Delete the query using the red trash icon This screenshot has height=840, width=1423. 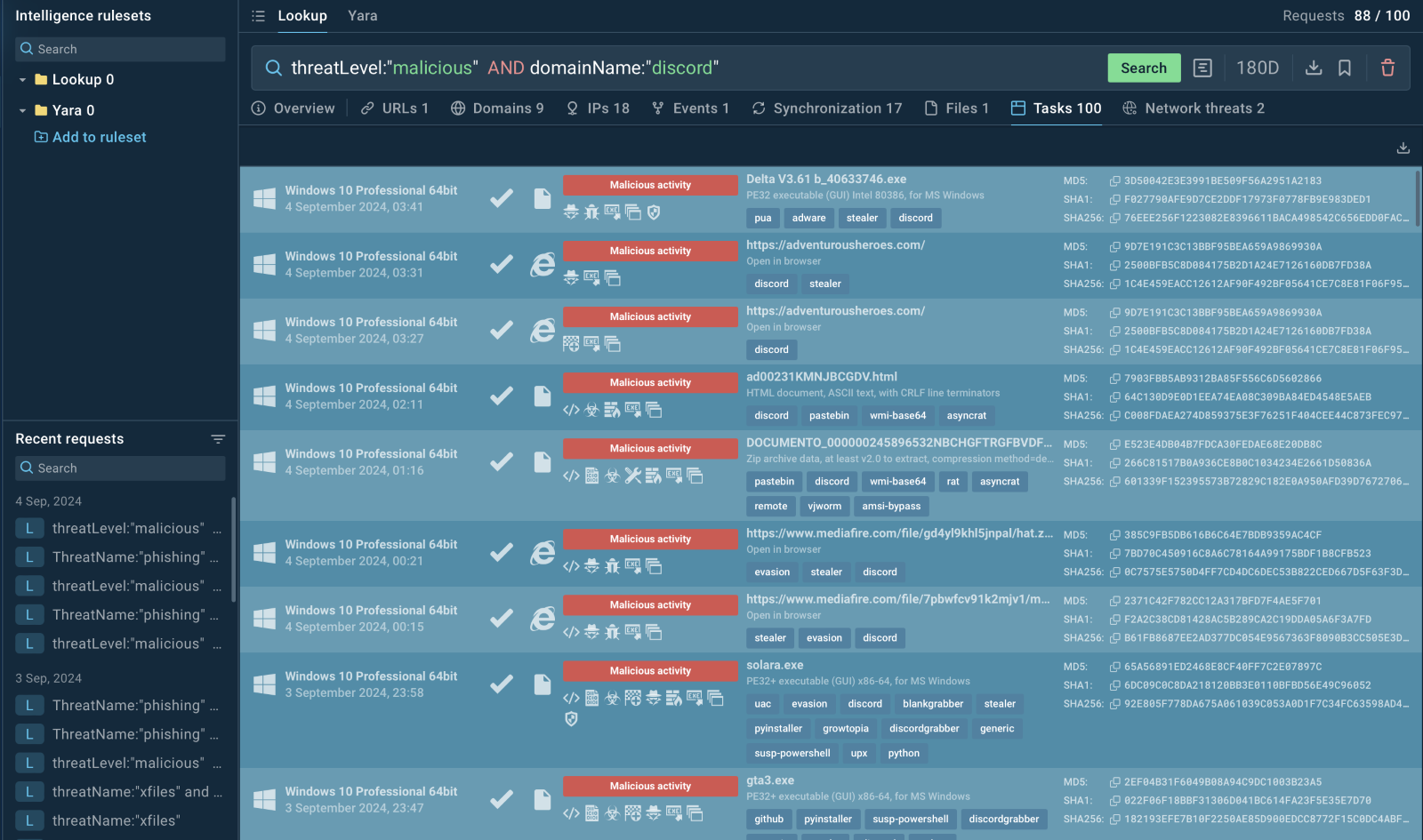click(1387, 68)
